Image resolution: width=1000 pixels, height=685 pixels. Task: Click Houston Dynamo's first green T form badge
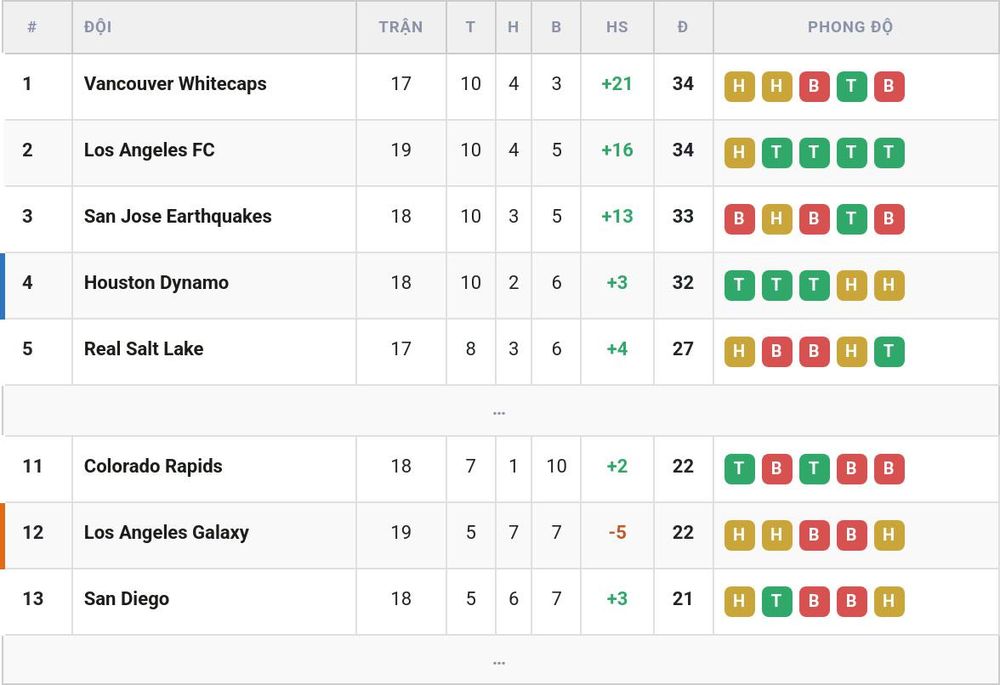[x=739, y=285]
